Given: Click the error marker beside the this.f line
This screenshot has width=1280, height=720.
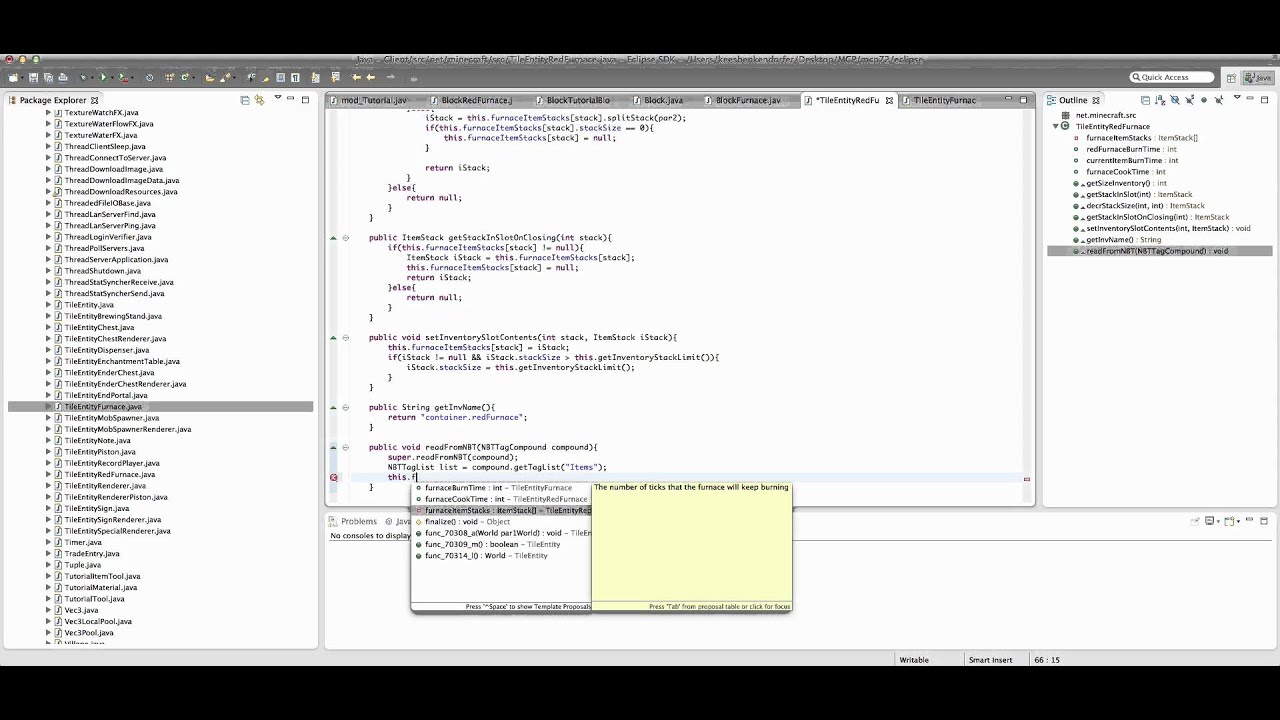Looking at the screenshot, I should 334,477.
